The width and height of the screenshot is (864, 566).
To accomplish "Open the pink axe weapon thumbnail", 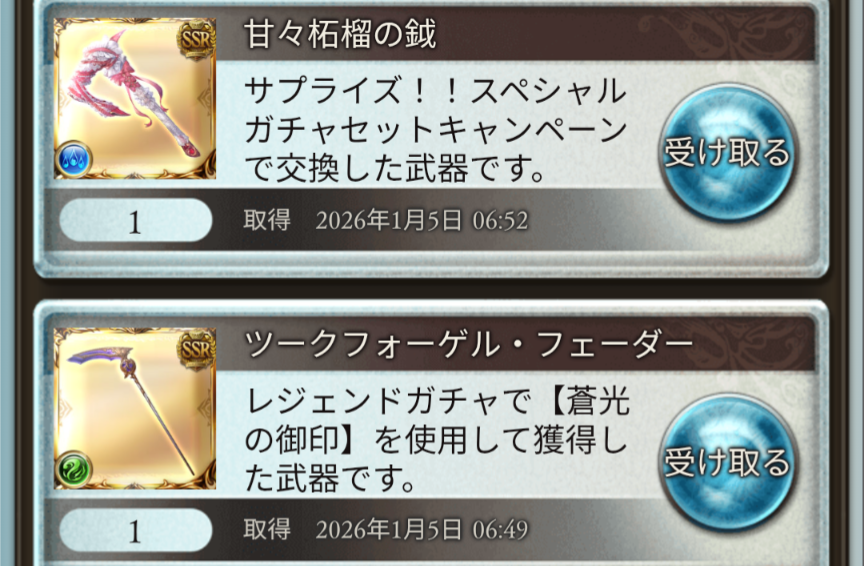I will (135, 99).
